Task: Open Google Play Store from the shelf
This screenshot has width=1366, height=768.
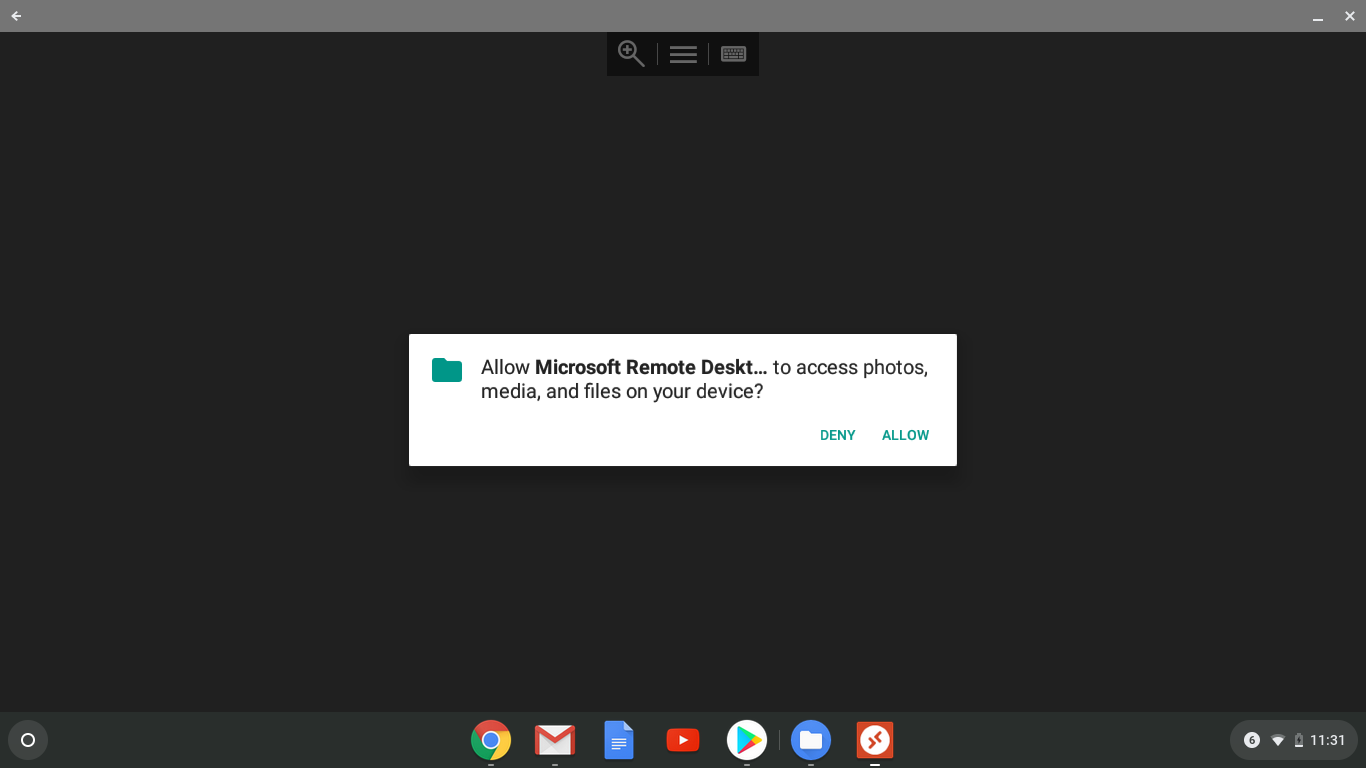Action: tap(747, 740)
